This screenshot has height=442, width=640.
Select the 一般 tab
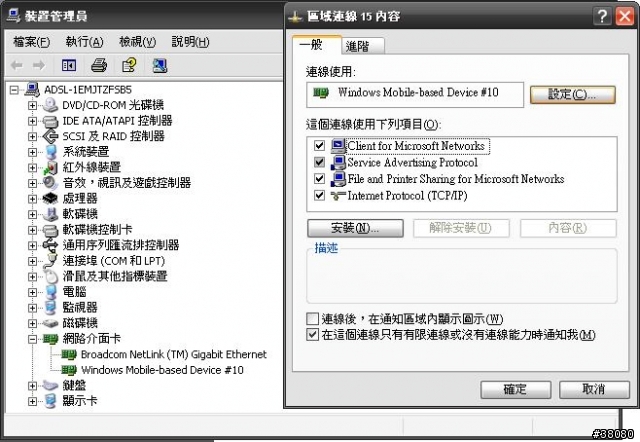pyautogui.click(x=316, y=44)
